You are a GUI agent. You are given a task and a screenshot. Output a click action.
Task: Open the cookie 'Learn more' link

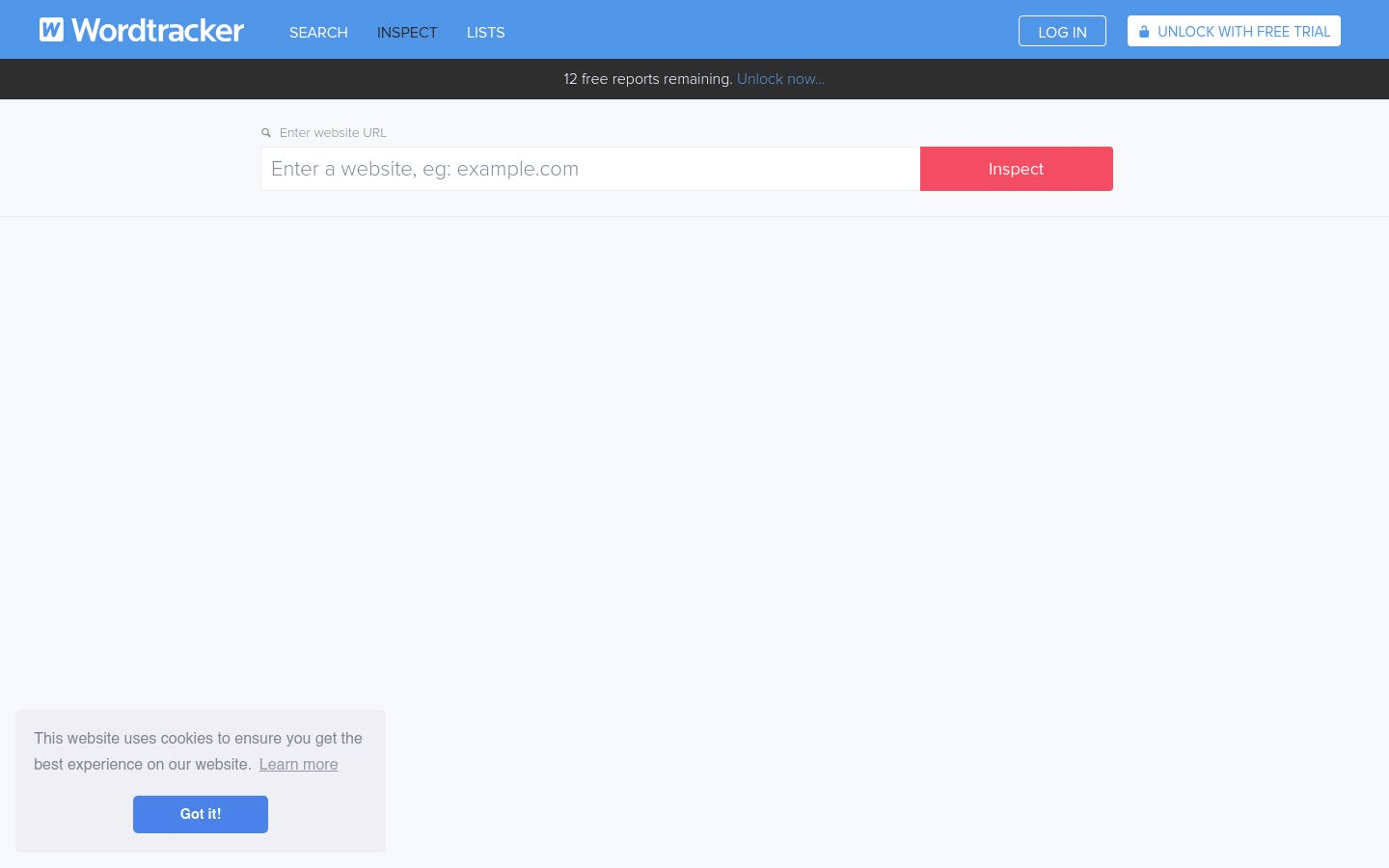298,765
